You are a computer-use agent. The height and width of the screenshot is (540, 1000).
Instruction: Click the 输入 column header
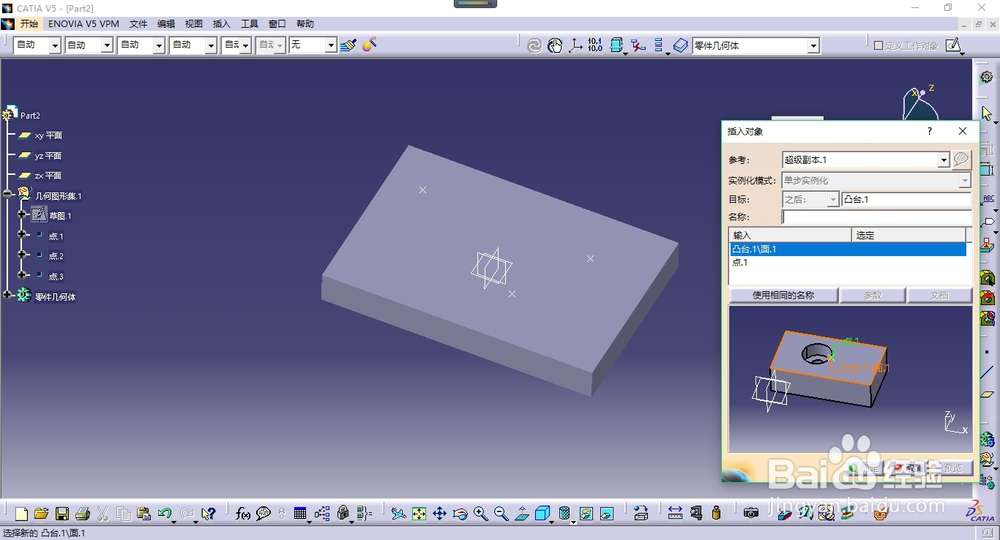click(x=790, y=235)
